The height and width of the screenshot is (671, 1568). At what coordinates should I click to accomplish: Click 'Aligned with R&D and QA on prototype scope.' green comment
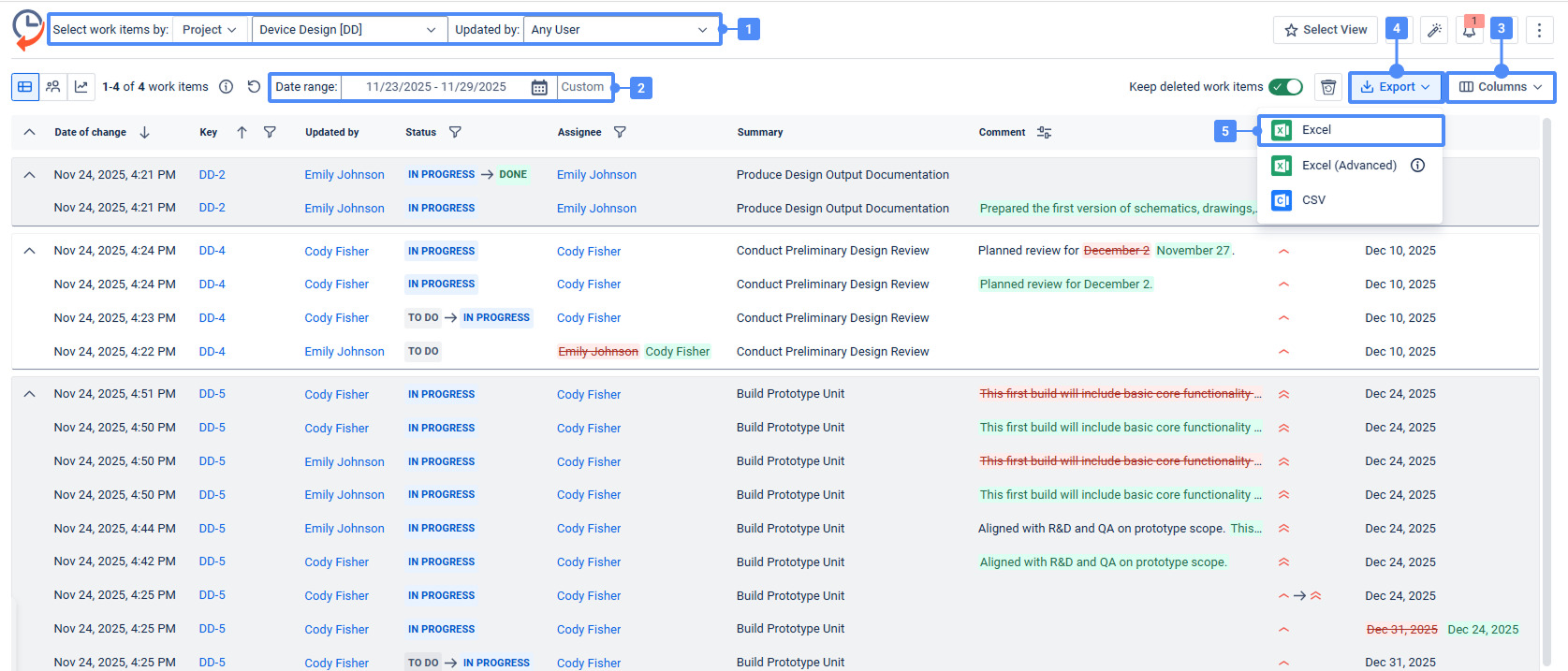(1103, 562)
